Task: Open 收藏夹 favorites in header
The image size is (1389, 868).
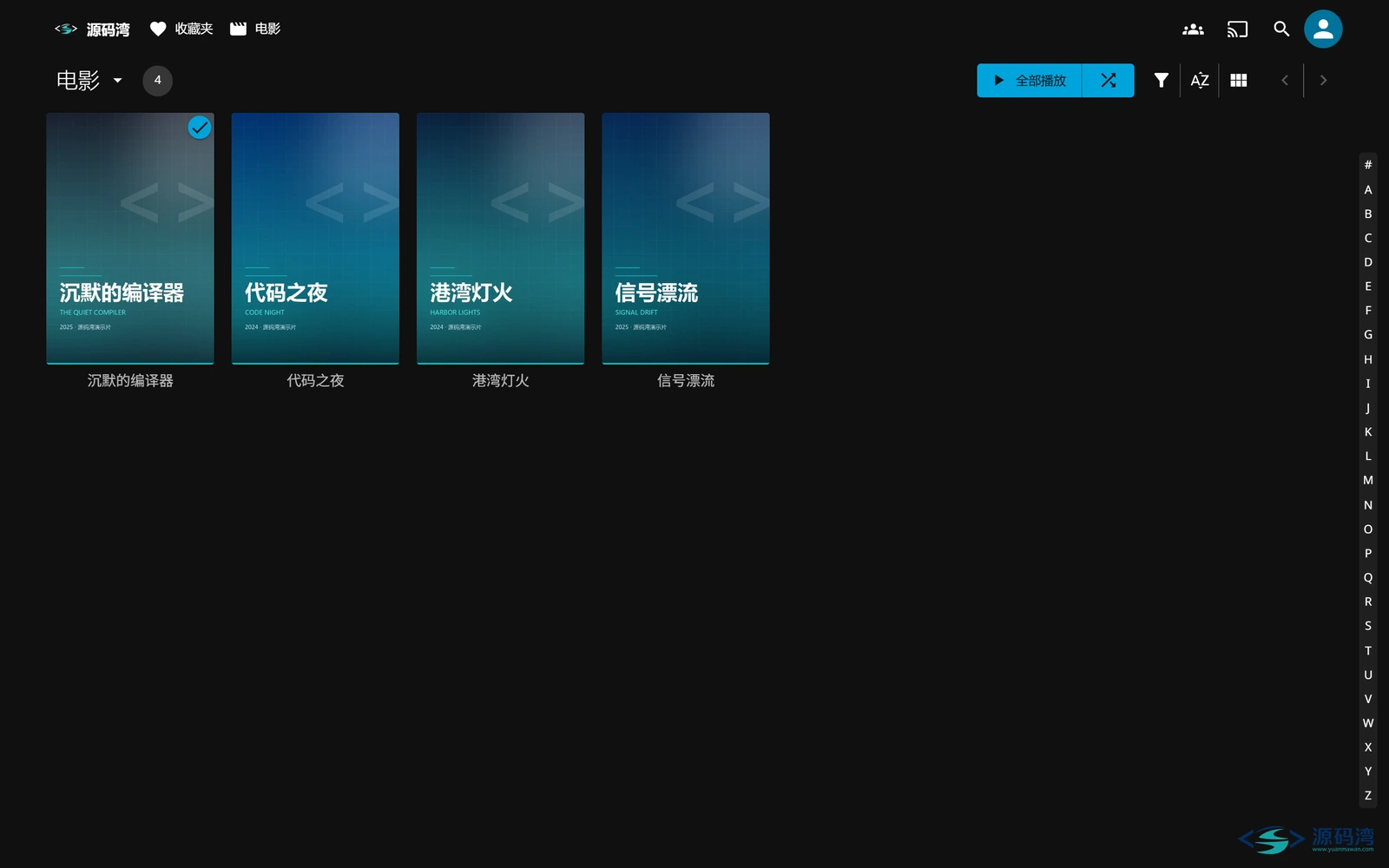Action: pyautogui.click(x=181, y=30)
